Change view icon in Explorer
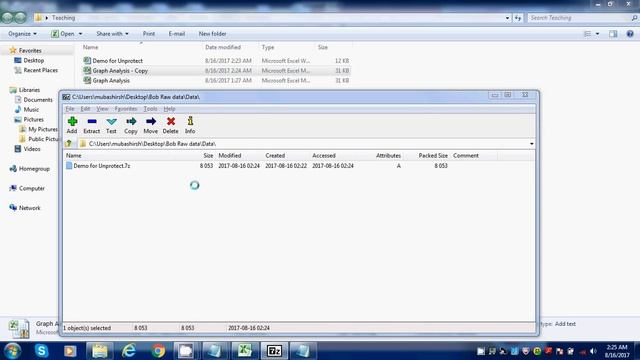 click(587, 34)
